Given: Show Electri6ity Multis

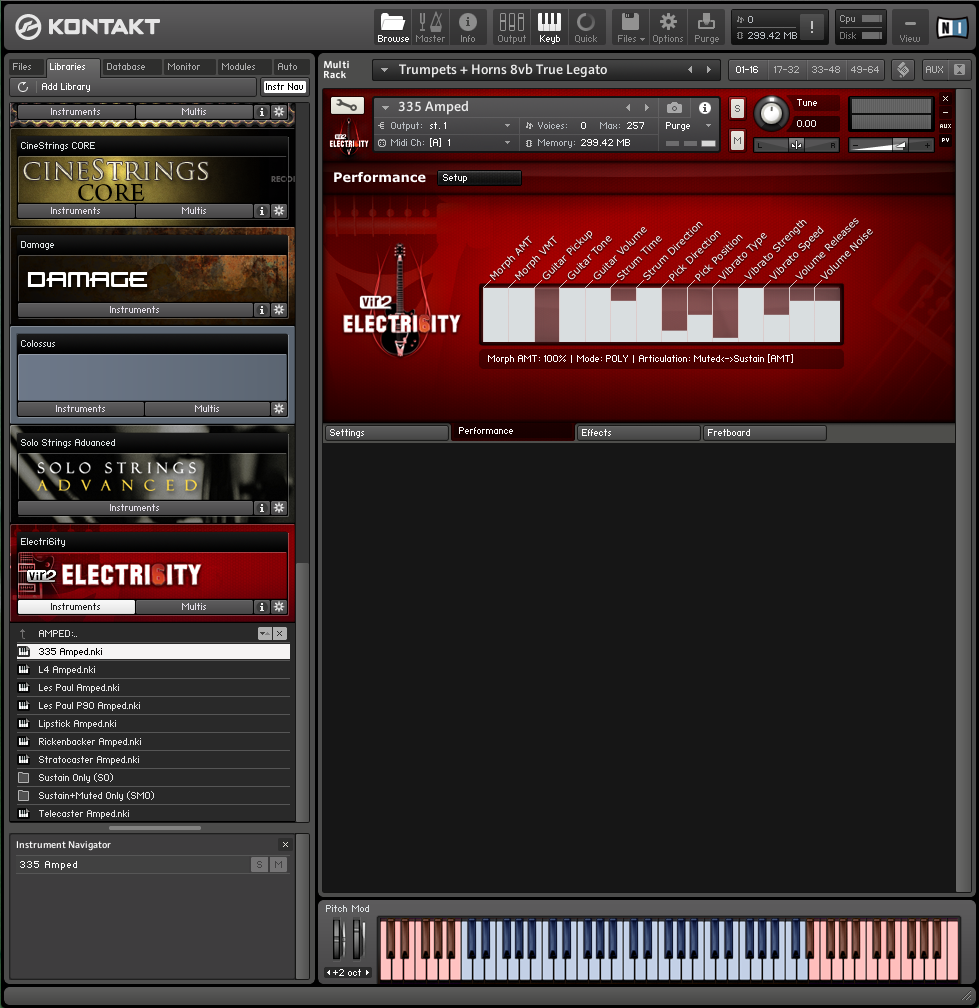Looking at the screenshot, I should point(193,607).
